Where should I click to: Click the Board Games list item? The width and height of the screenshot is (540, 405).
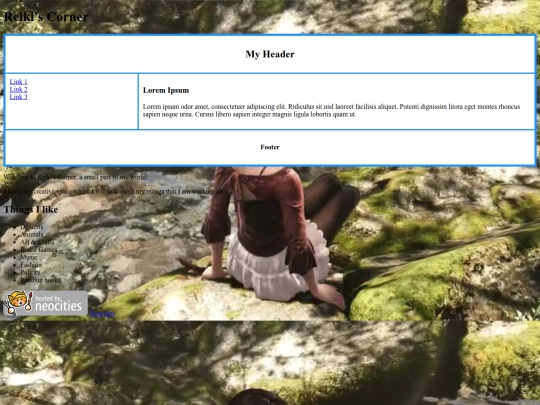click(x=39, y=249)
